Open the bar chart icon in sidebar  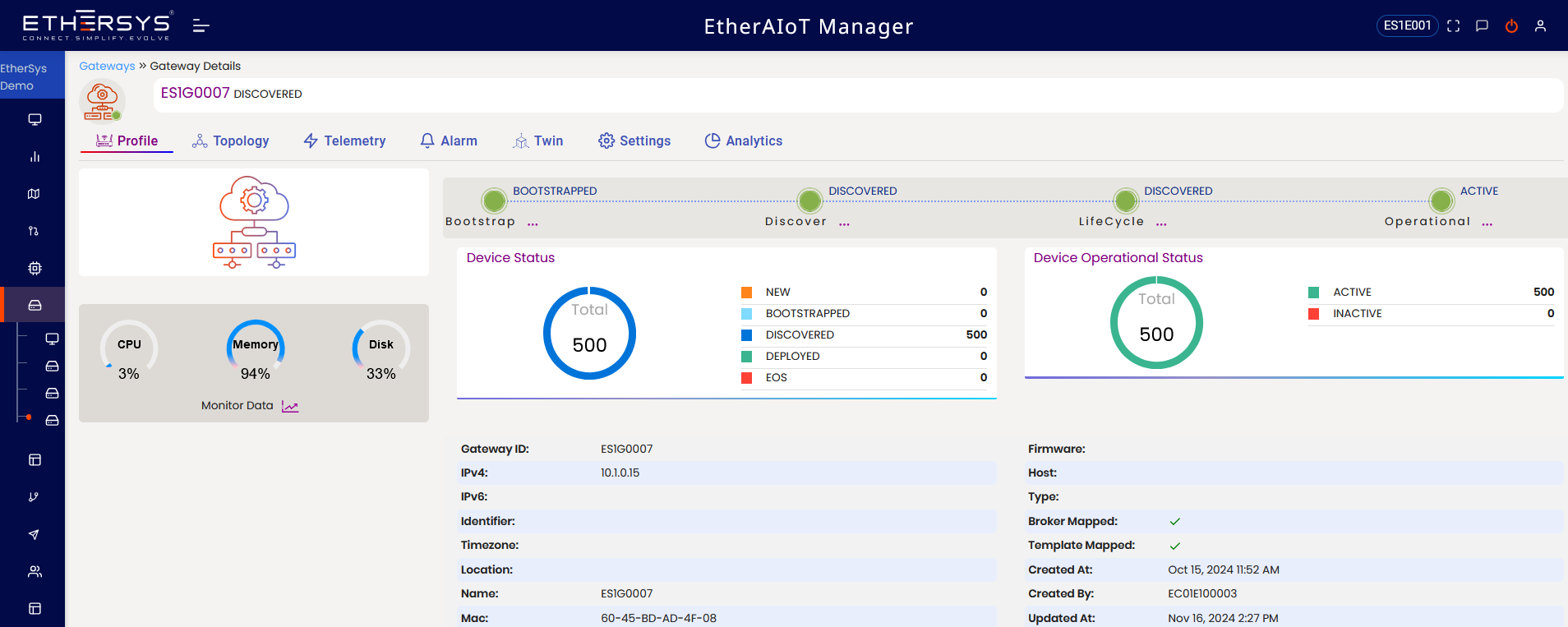35,156
